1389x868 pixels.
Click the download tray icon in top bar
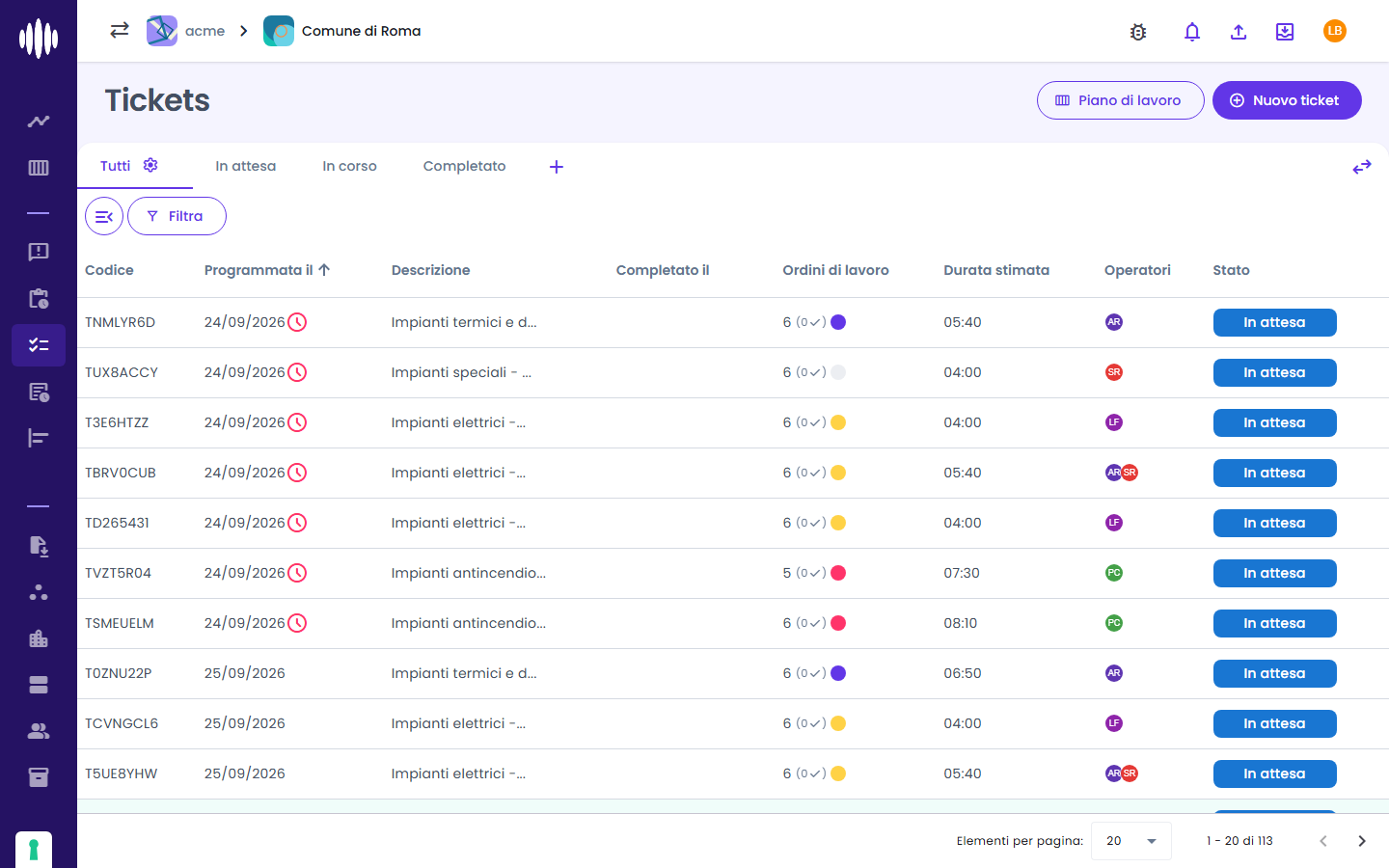tap(1285, 32)
